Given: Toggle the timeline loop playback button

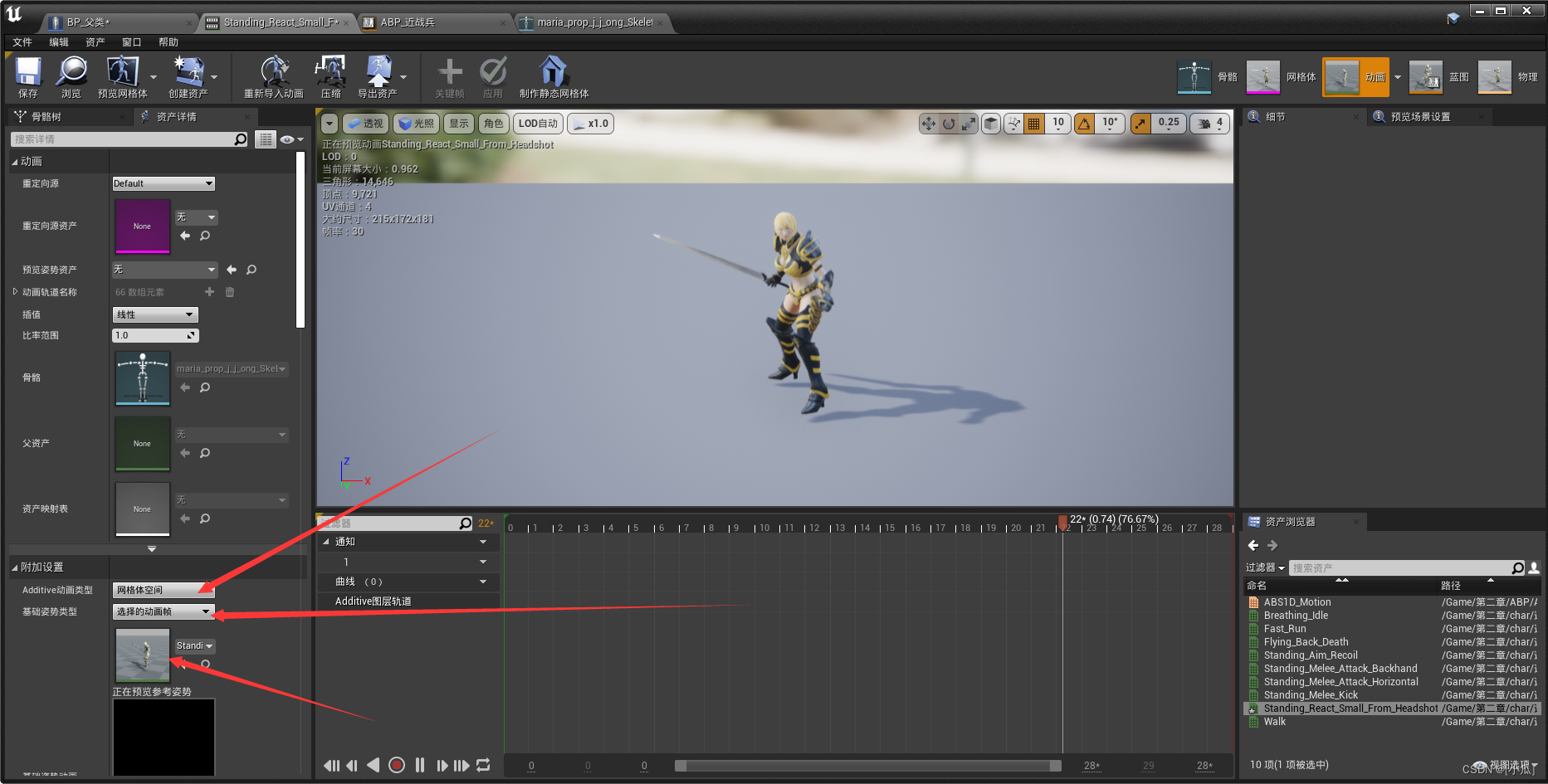Looking at the screenshot, I should (483, 765).
